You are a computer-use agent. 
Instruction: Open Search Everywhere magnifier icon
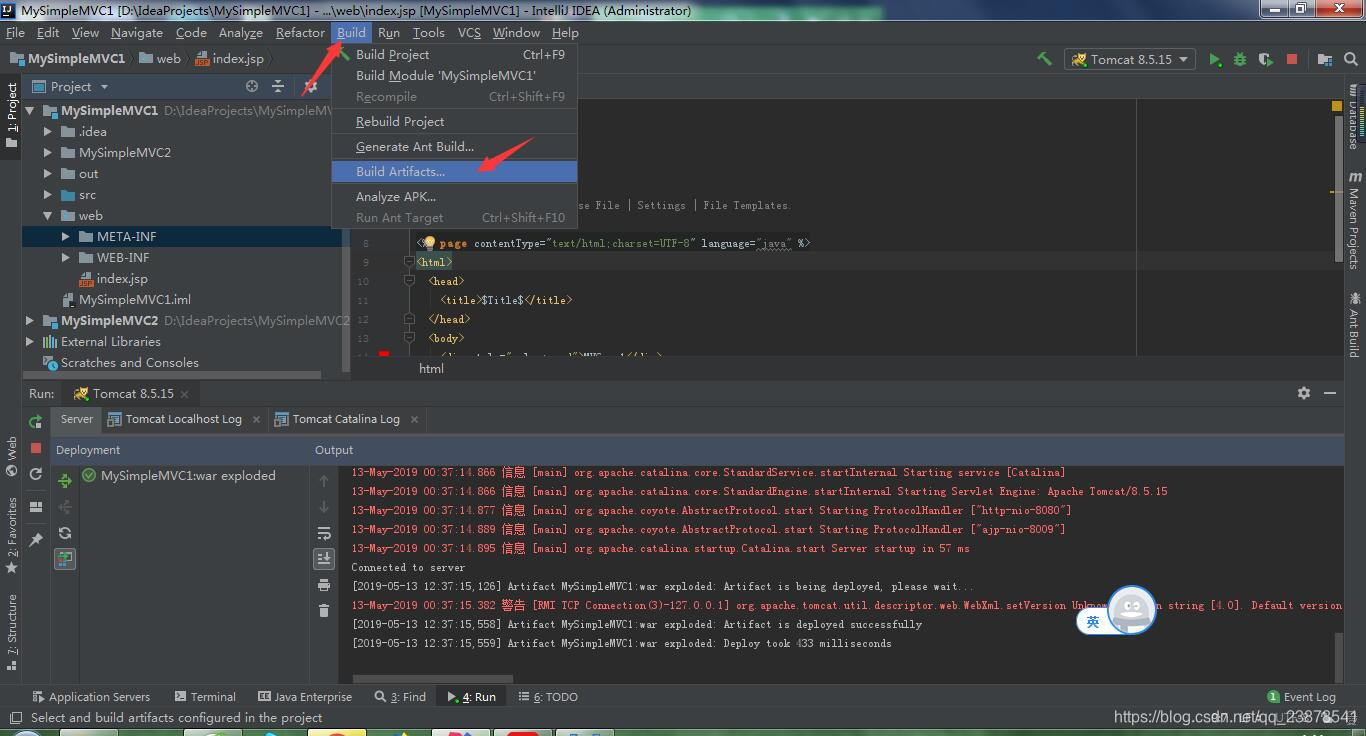point(1351,59)
